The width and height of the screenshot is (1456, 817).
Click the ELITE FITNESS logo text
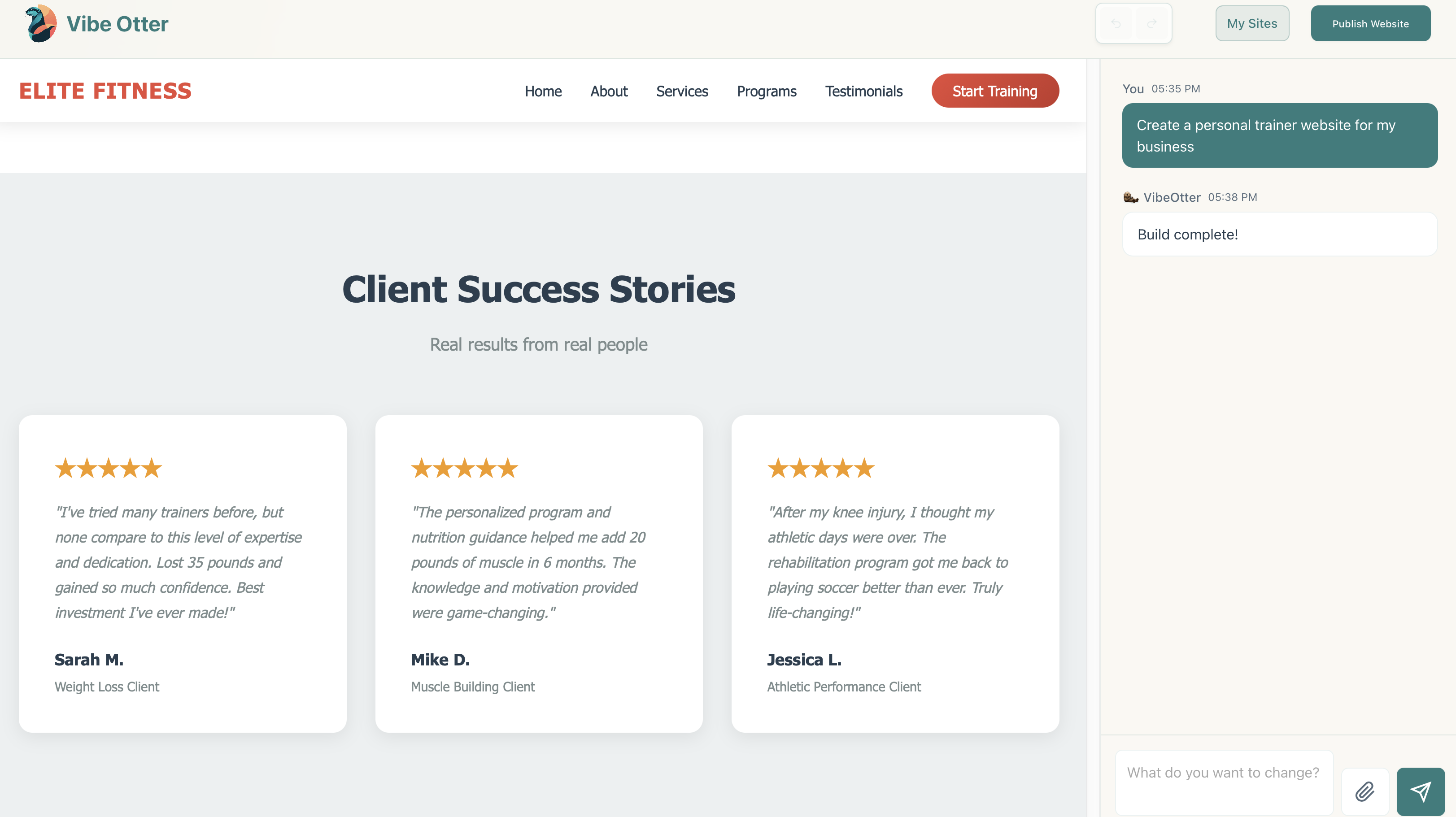click(105, 91)
